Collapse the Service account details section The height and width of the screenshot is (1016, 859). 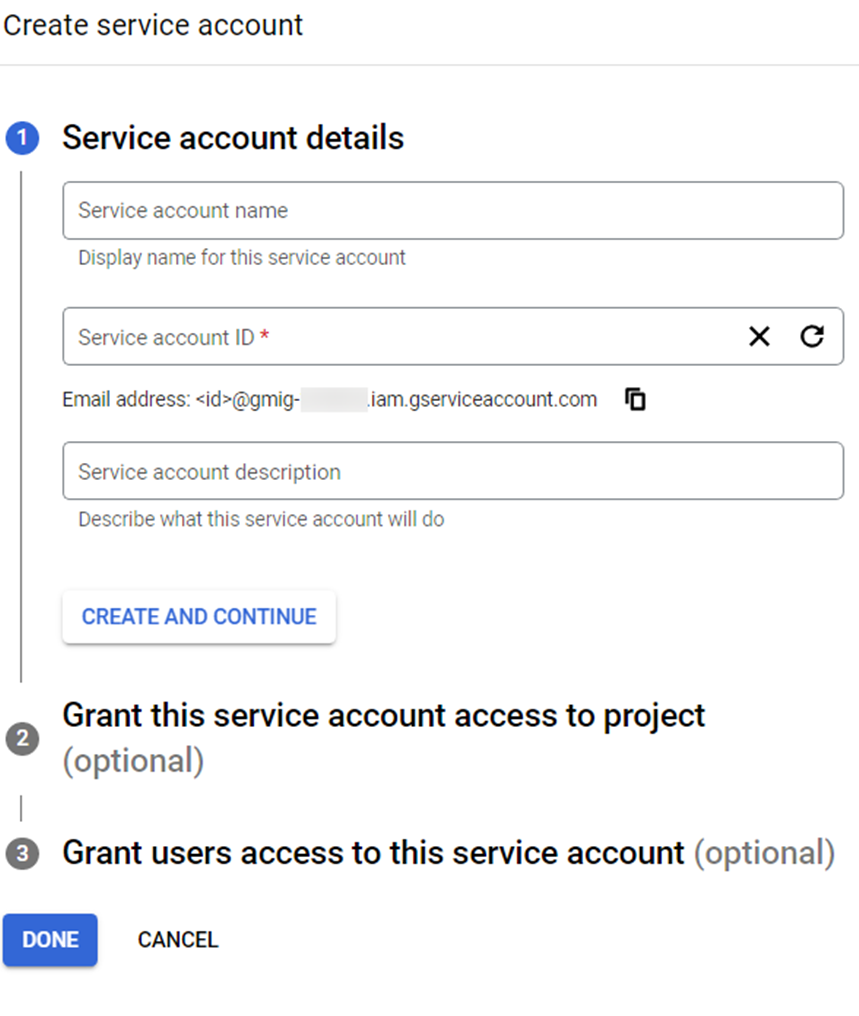[x=232, y=138]
